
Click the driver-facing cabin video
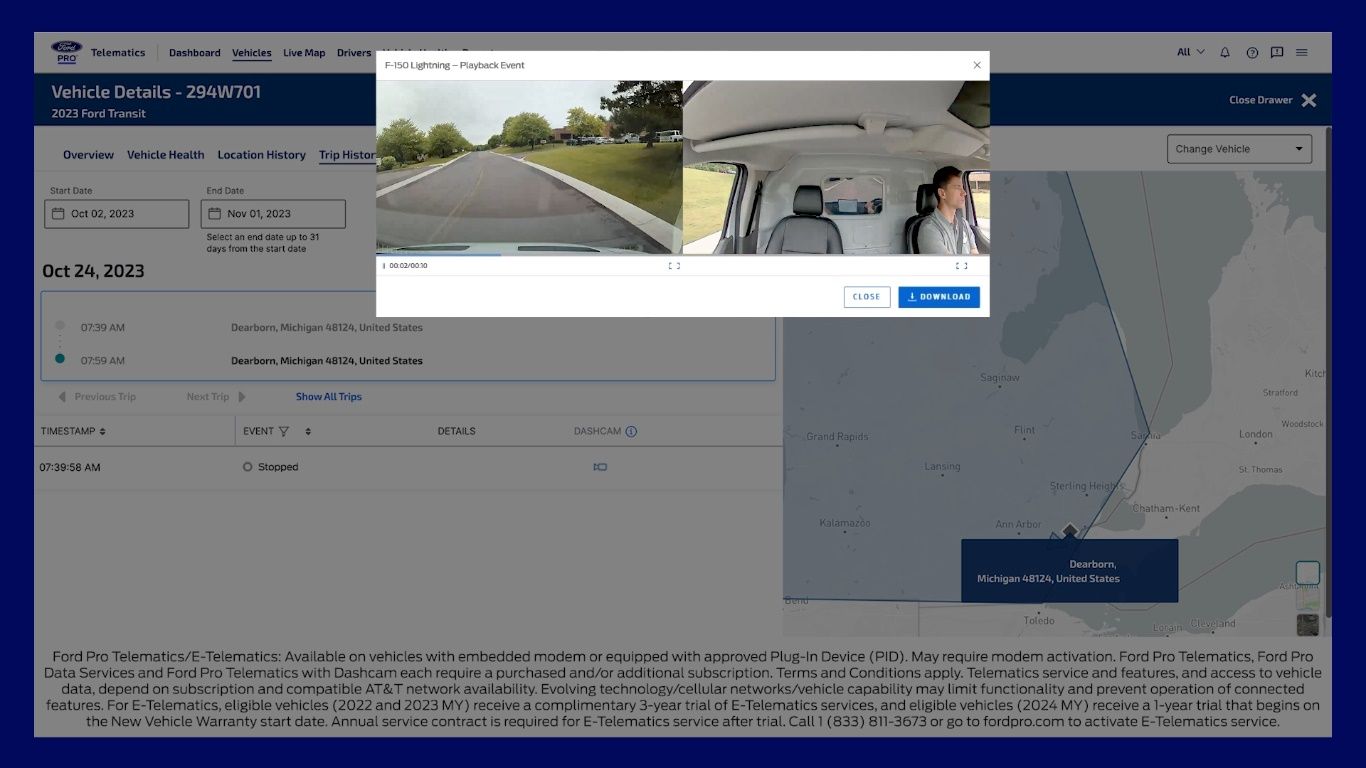coord(836,167)
